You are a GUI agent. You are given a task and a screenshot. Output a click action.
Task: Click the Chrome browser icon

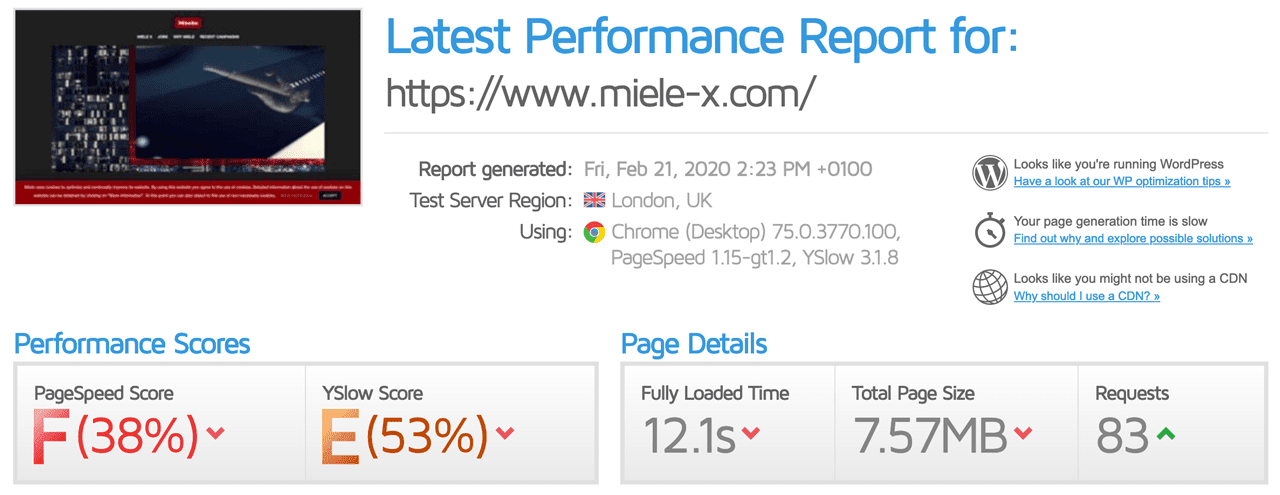pos(594,232)
